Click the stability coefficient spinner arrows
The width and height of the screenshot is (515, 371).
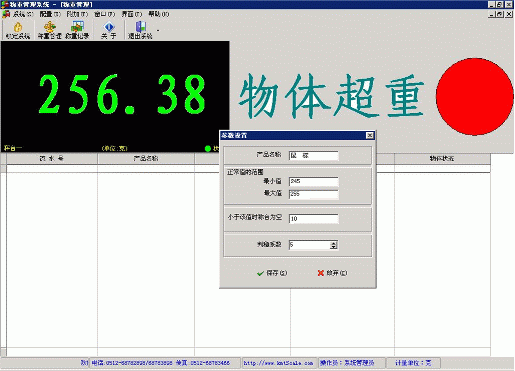pos(334,245)
